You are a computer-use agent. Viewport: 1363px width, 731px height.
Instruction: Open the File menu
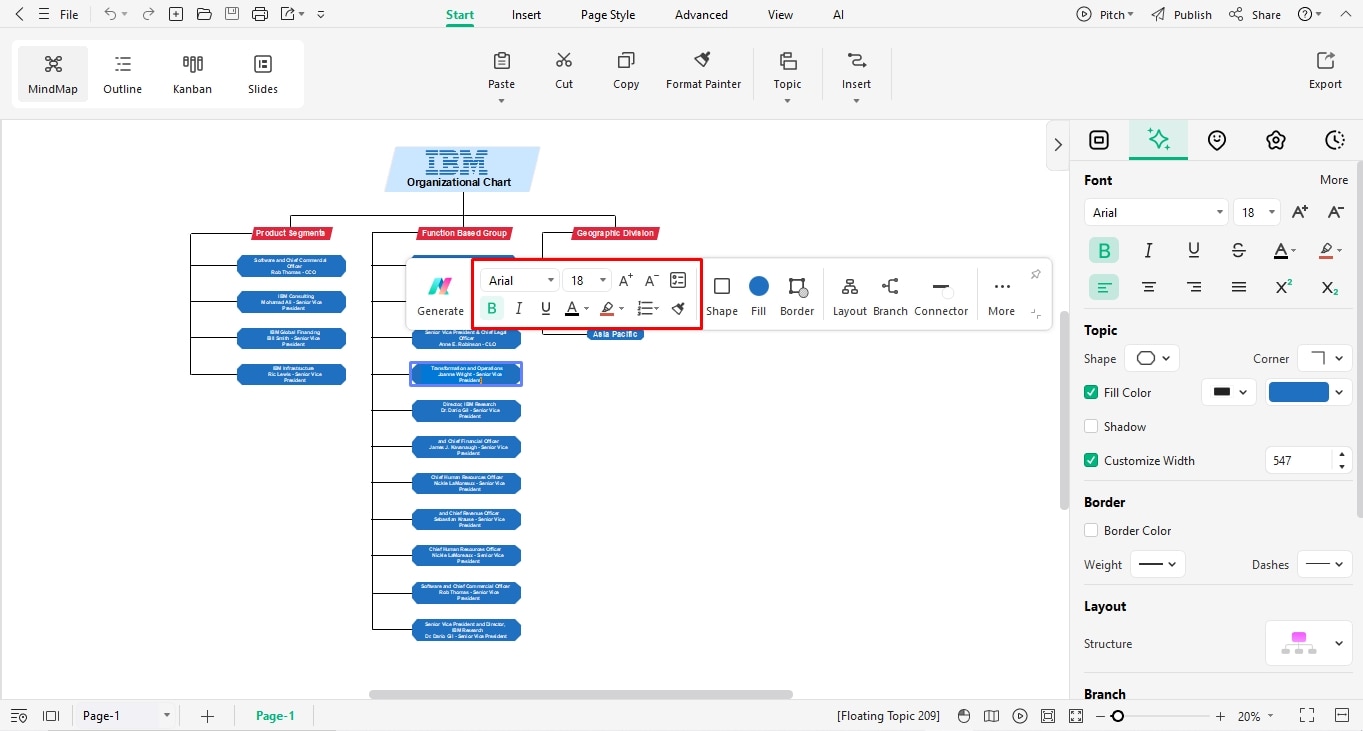(69, 15)
